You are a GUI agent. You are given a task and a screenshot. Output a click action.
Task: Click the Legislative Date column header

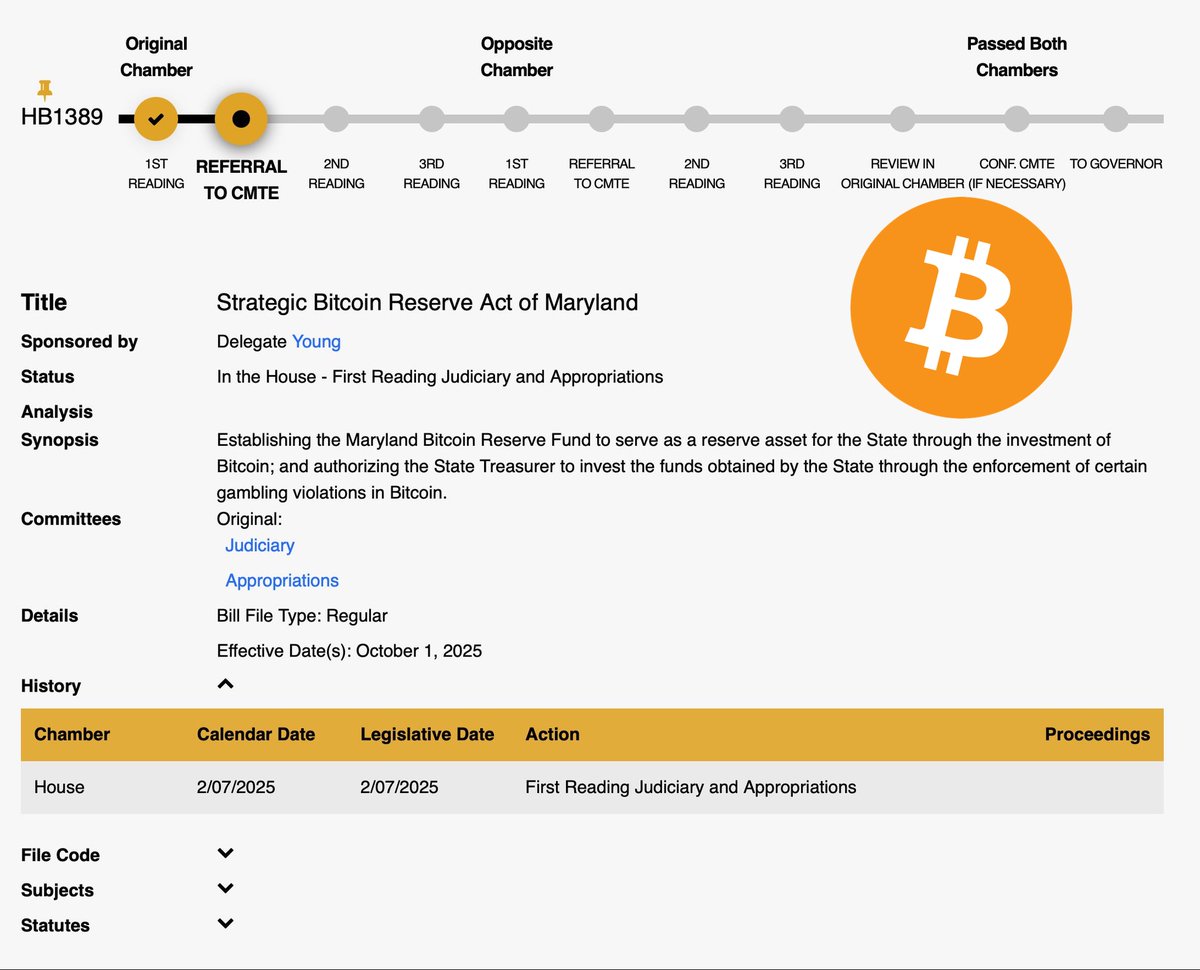[x=427, y=734]
